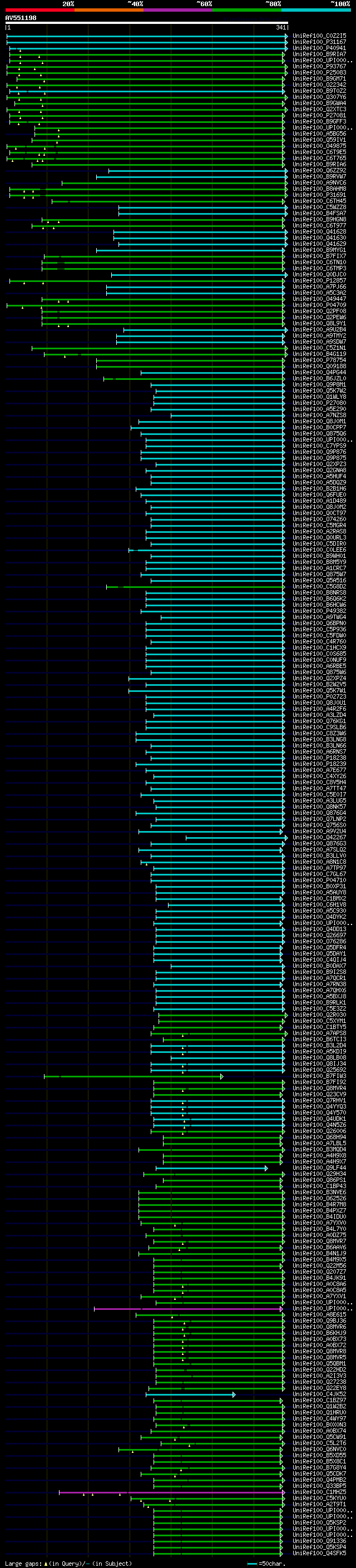Click the cyan alignment bar for UniRef100_Q6ZZ92

pos(198,171)
